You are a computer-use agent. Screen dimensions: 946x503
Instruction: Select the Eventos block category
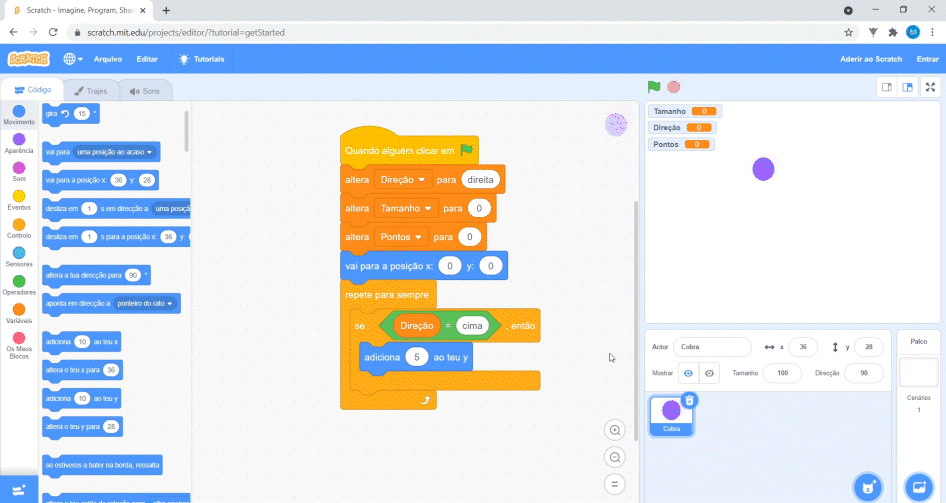click(x=19, y=200)
